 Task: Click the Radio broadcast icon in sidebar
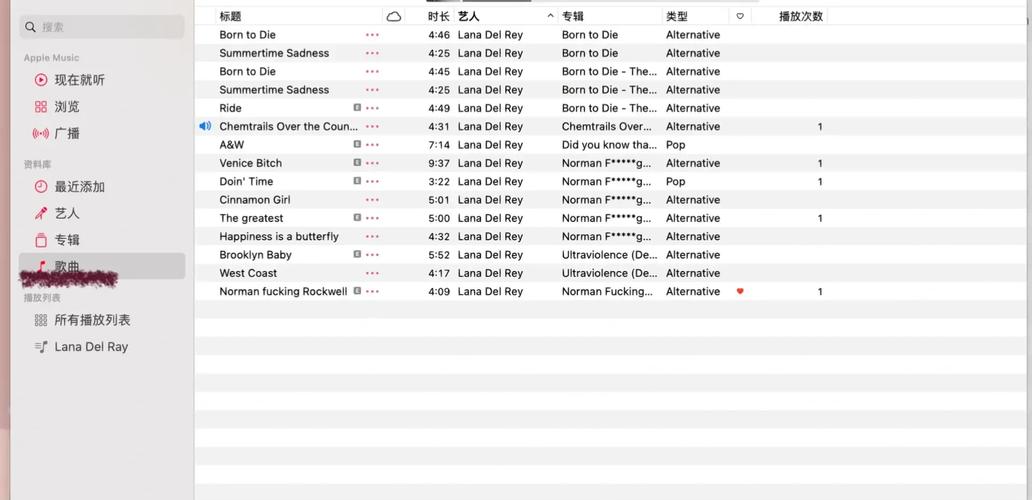click(41, 134)
